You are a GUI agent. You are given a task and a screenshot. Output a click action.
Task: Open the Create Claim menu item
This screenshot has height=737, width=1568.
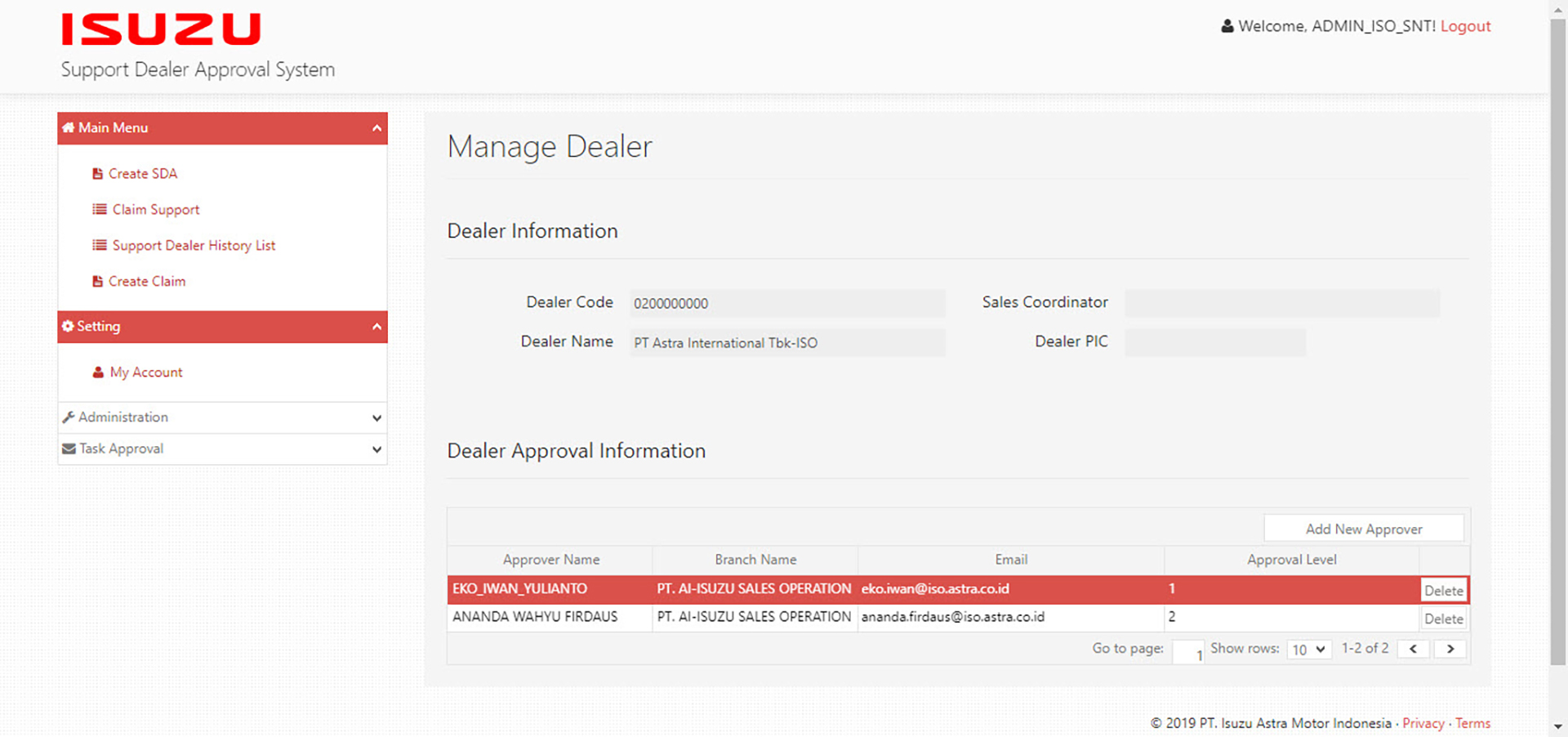click(x=147, y=281)
